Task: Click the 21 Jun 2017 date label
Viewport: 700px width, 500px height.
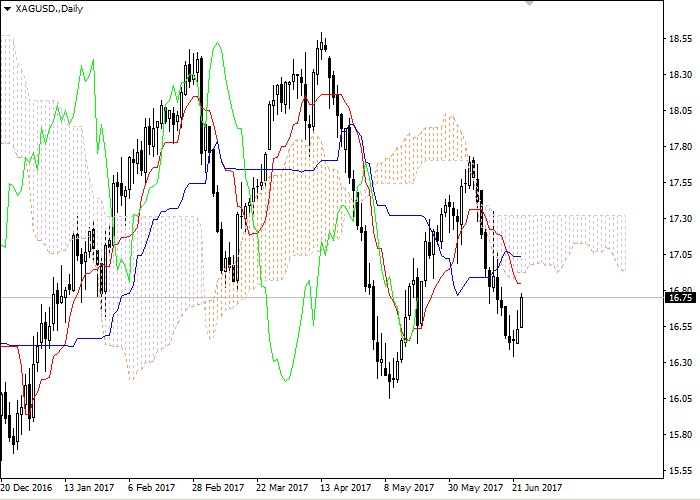Action: click(x=537, y=488)
